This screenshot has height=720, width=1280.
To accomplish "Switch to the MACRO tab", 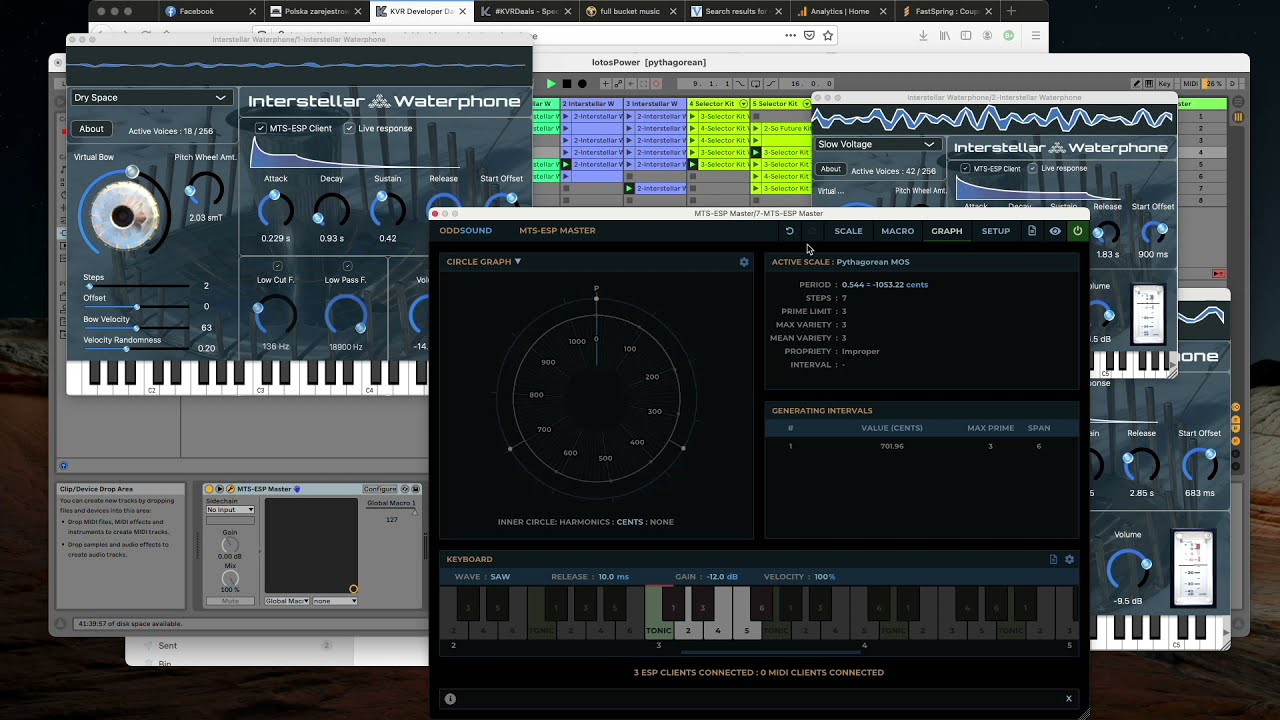I will point(897,231).
